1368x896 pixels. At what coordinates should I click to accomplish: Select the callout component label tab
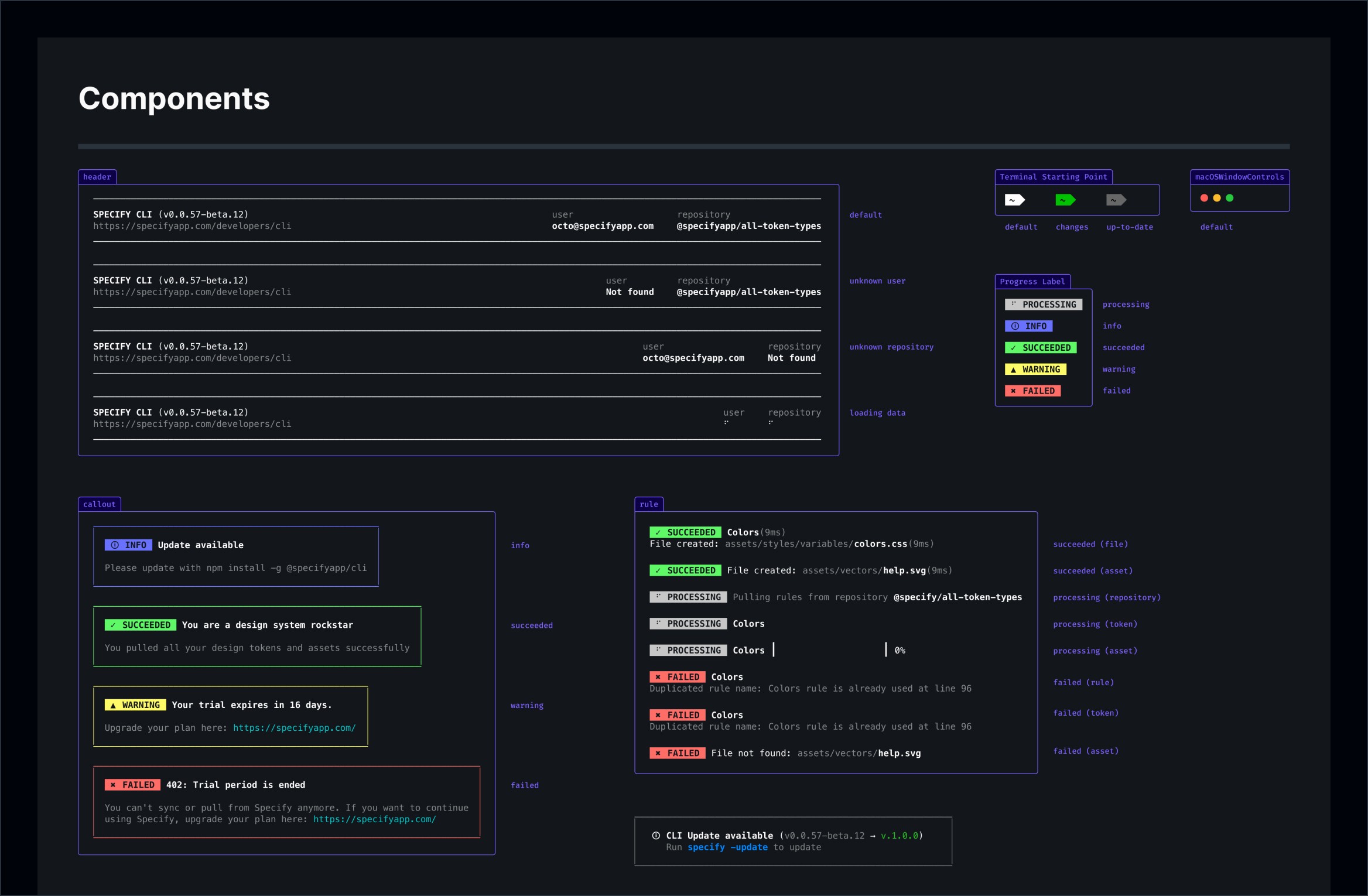click(x=100, y=504)
